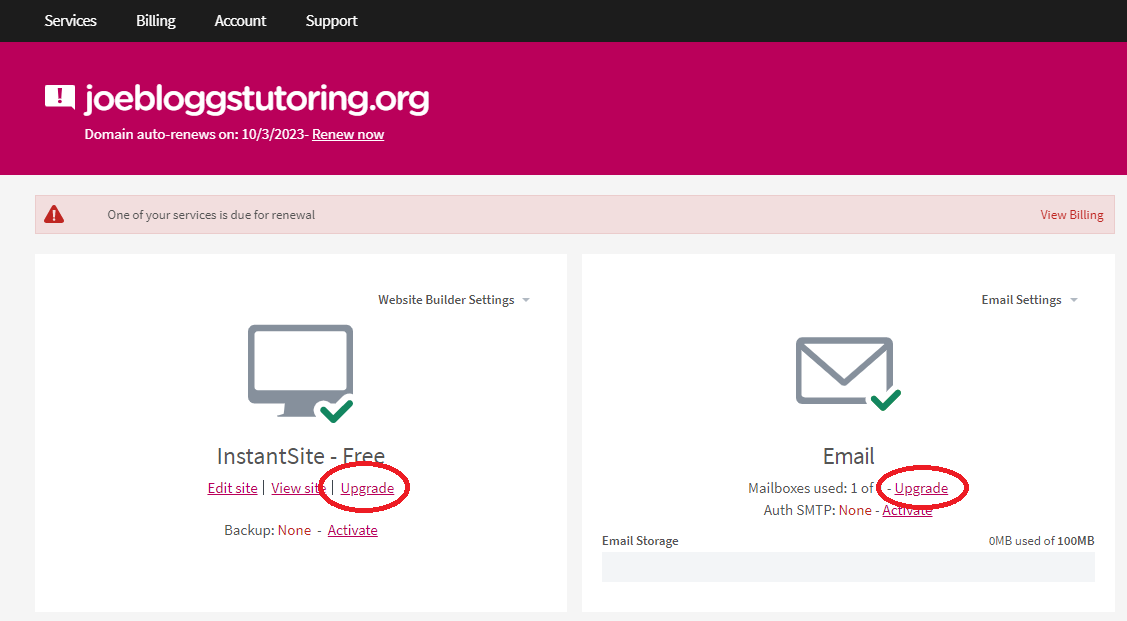Open the Billing menu
This screenshot has width=1127, height=621.
[x=155, y=20]
